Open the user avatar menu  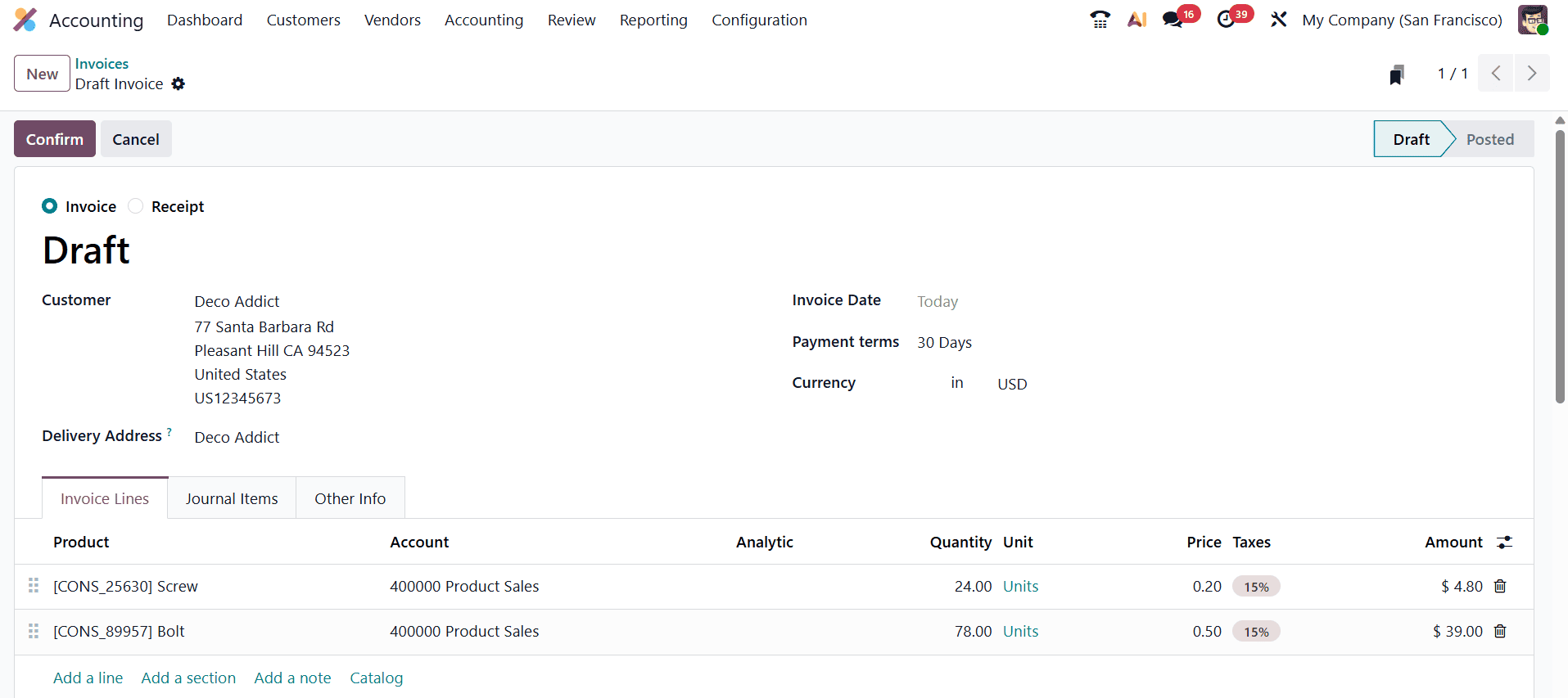1533,20
